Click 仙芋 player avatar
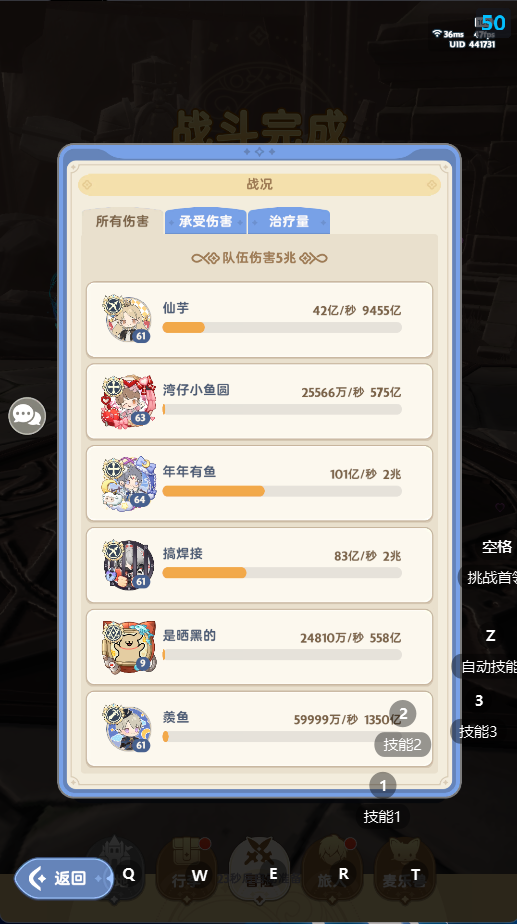 click(128, 319)
